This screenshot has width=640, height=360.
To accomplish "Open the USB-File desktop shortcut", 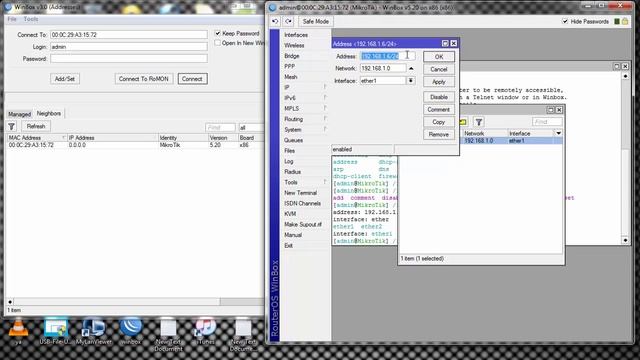I will [x=56, y=331].
